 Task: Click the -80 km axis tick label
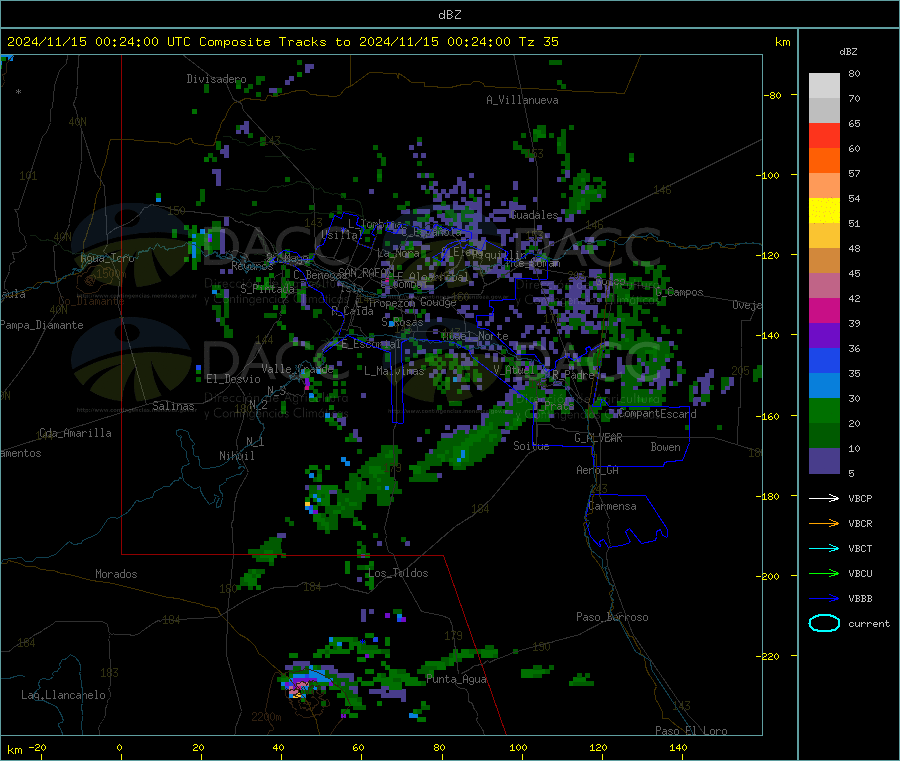pyautogui.click(x=773, y=96)
